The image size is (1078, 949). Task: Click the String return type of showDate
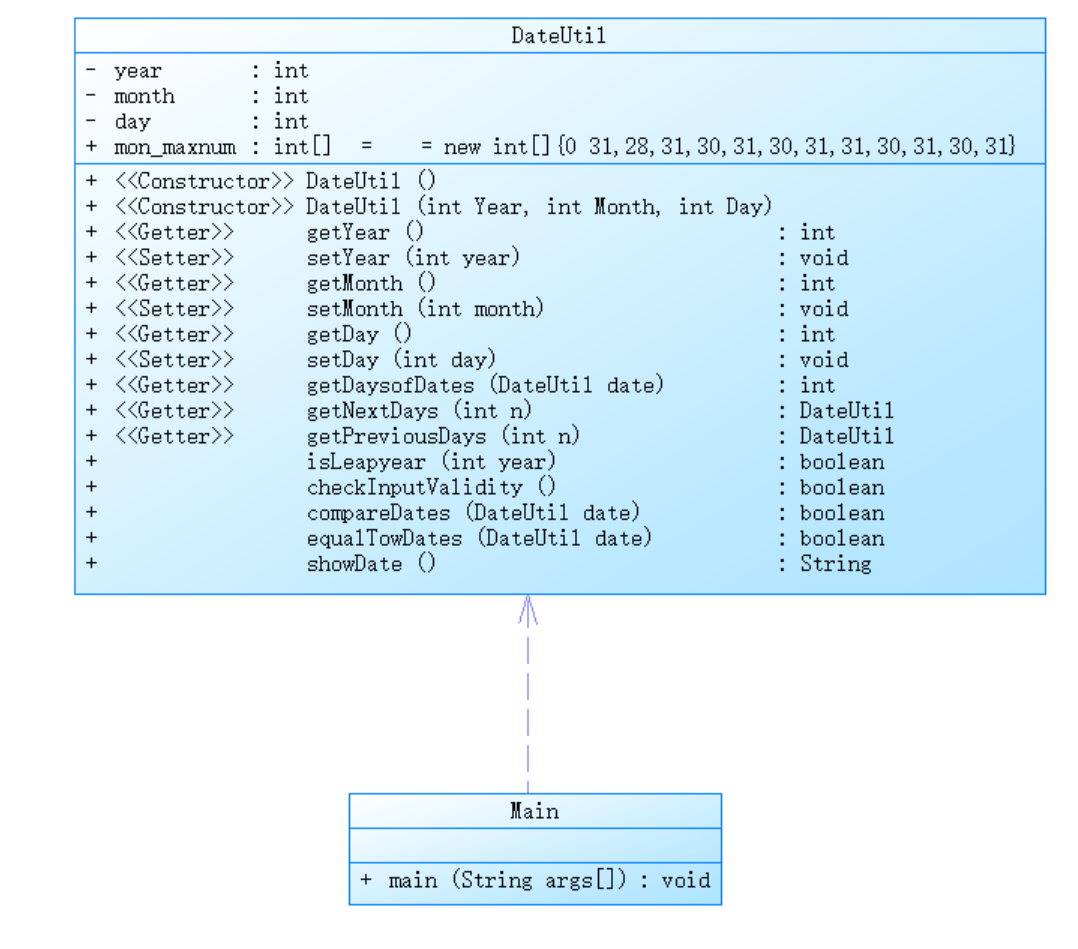[835, 563]
